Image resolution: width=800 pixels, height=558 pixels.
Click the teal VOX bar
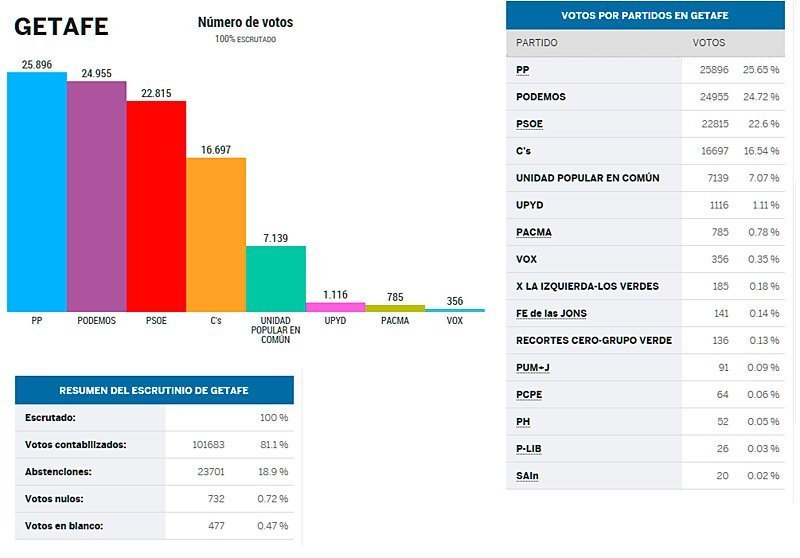(x=455, y=310)
